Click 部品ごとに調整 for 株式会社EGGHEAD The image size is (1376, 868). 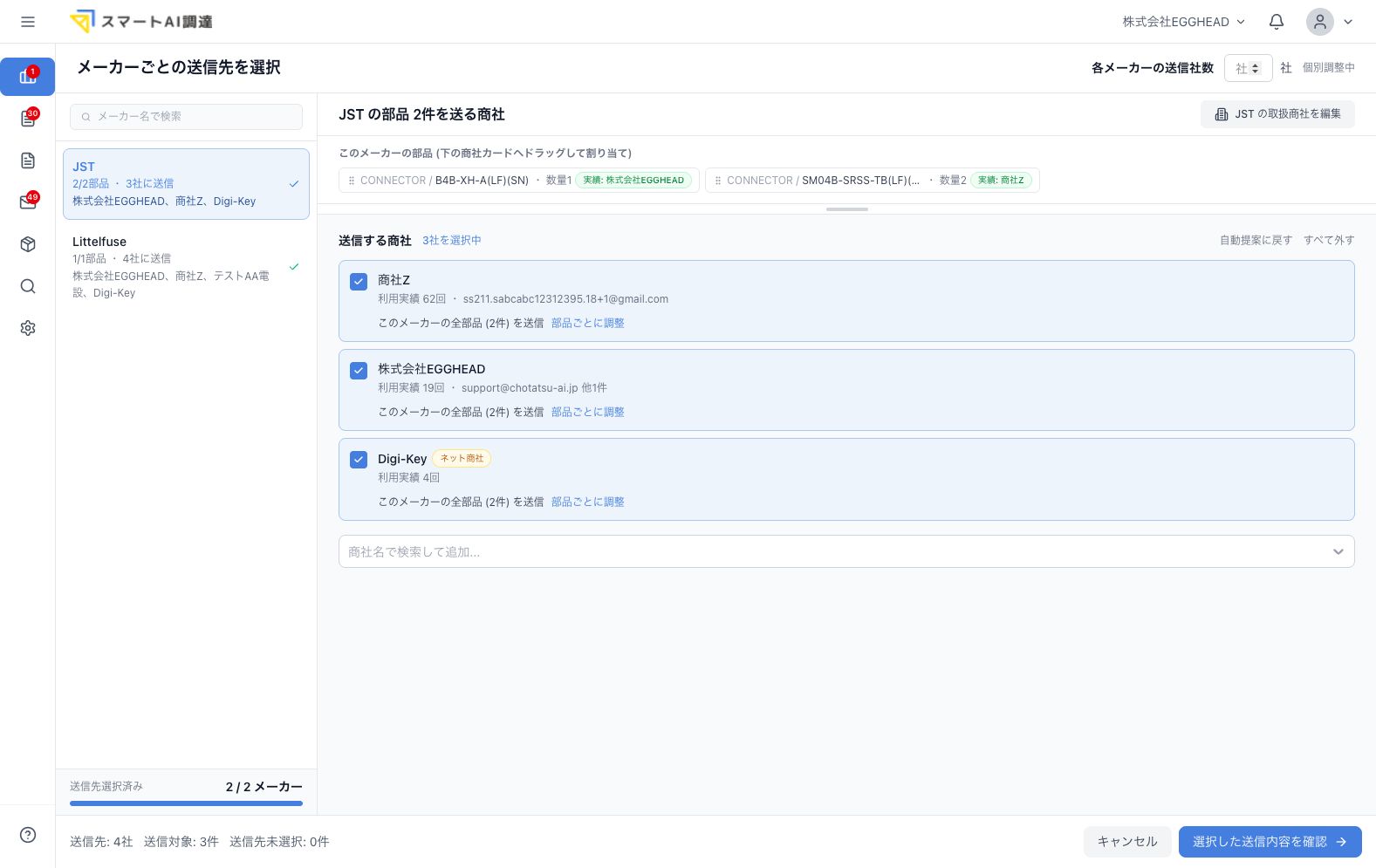coord(588,412)
